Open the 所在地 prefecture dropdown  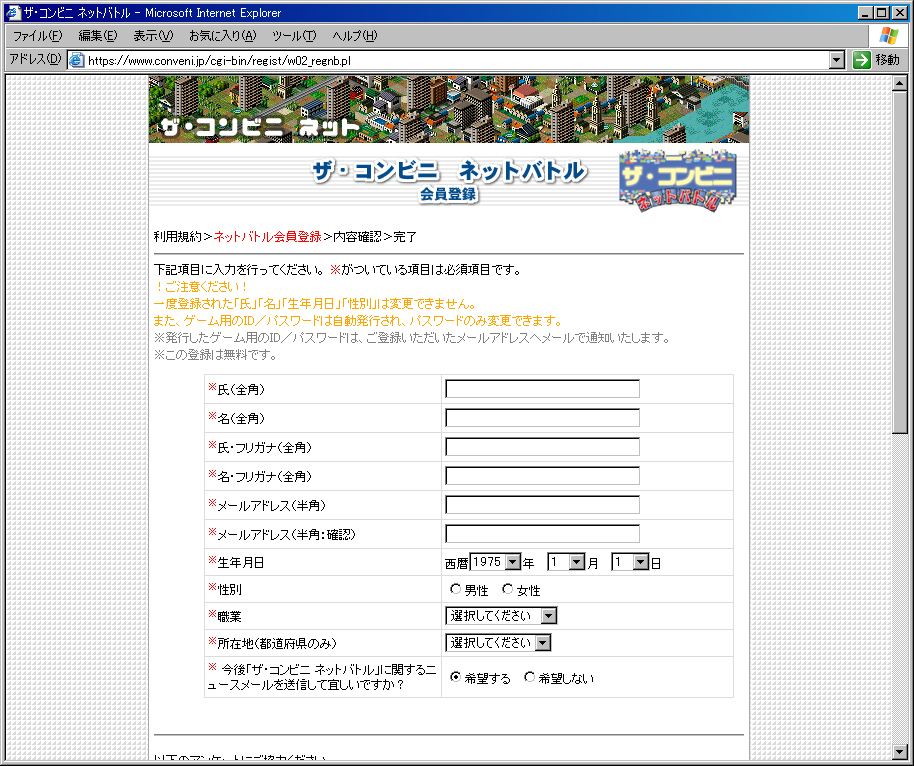coord(498,642)
